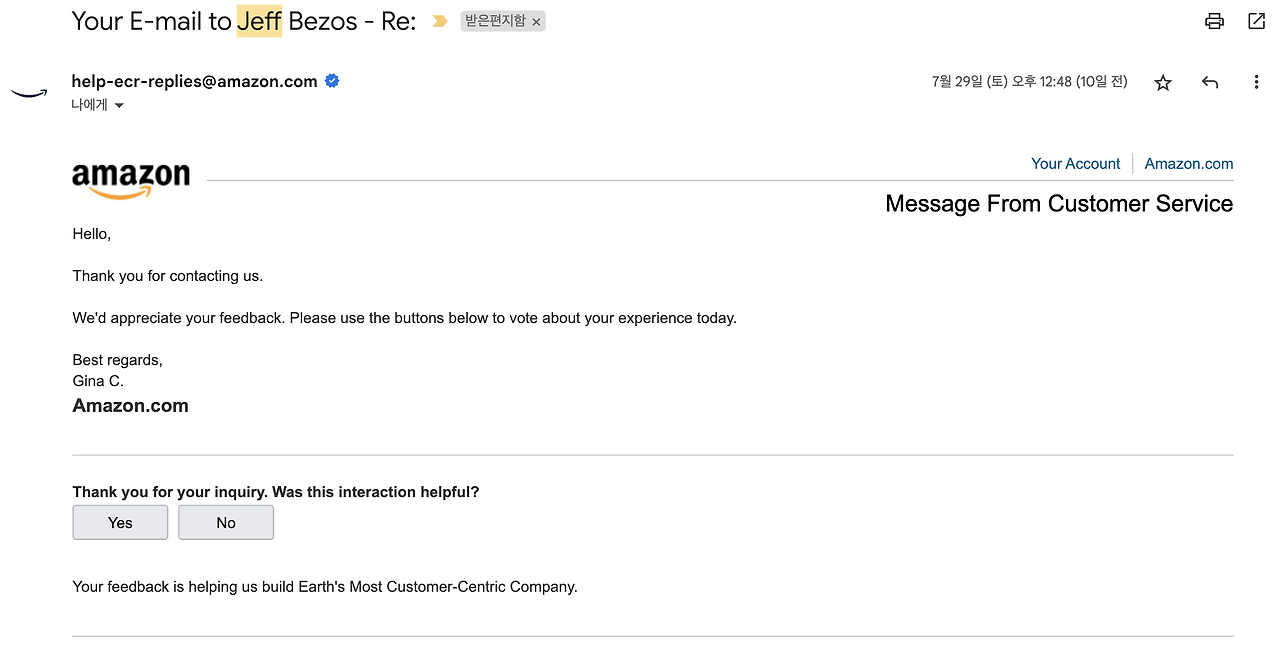Open the Amazon.com link in the header
Image resolution: width=1280 pixels, height=652 pixels.
coord(1189,164)
